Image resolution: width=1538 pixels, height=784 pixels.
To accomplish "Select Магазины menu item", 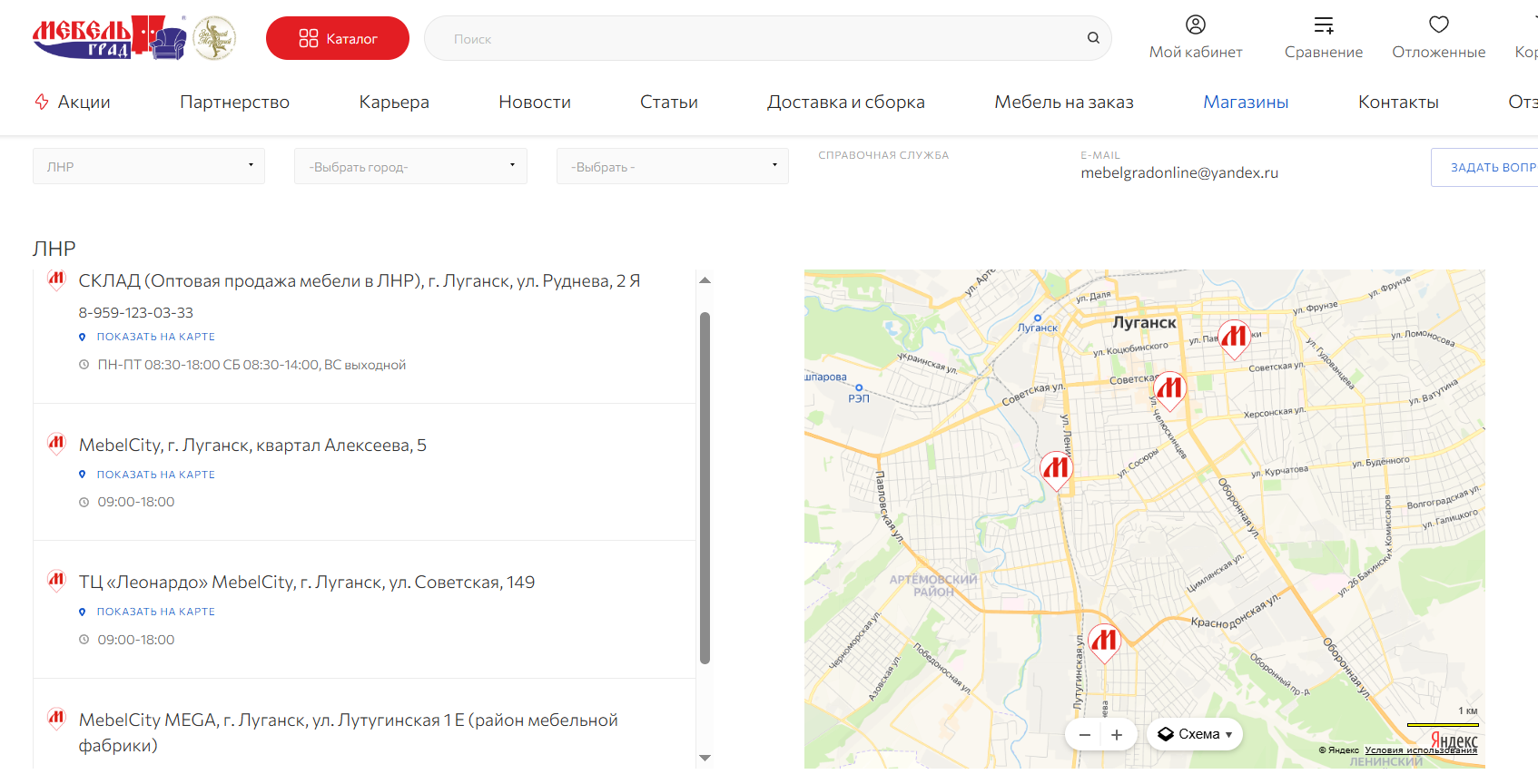I will click(x=1246, y=102).
